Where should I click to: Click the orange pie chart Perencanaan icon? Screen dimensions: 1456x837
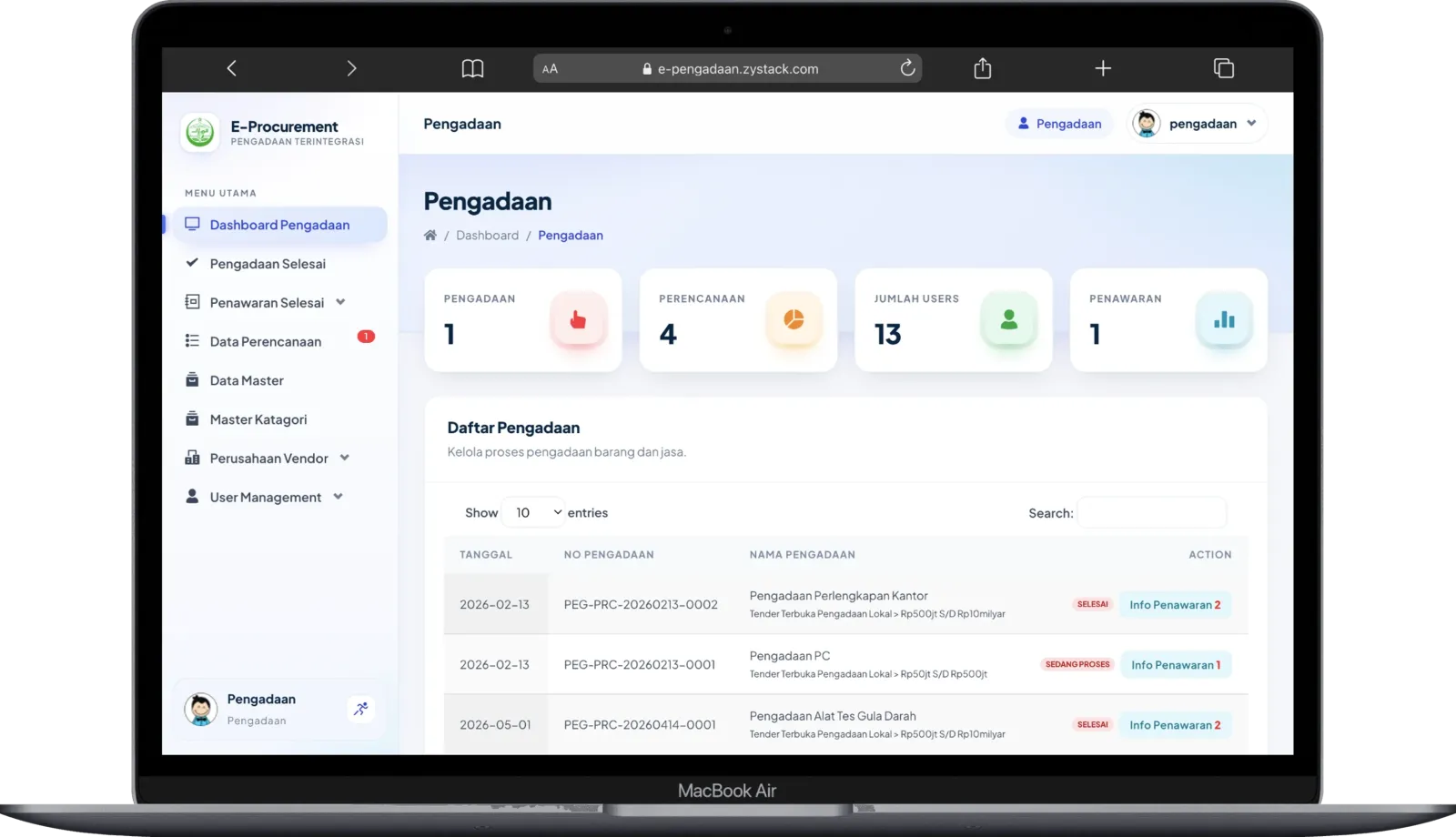point(794,319)
